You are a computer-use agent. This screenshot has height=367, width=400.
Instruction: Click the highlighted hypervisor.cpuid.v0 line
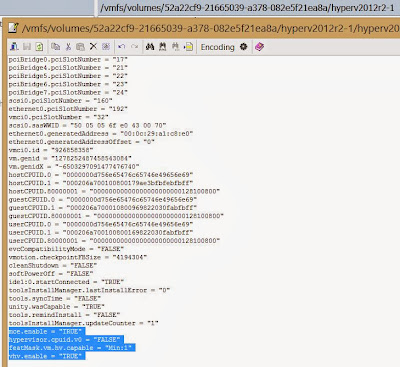pyautogui.click(x=66, y=340)
